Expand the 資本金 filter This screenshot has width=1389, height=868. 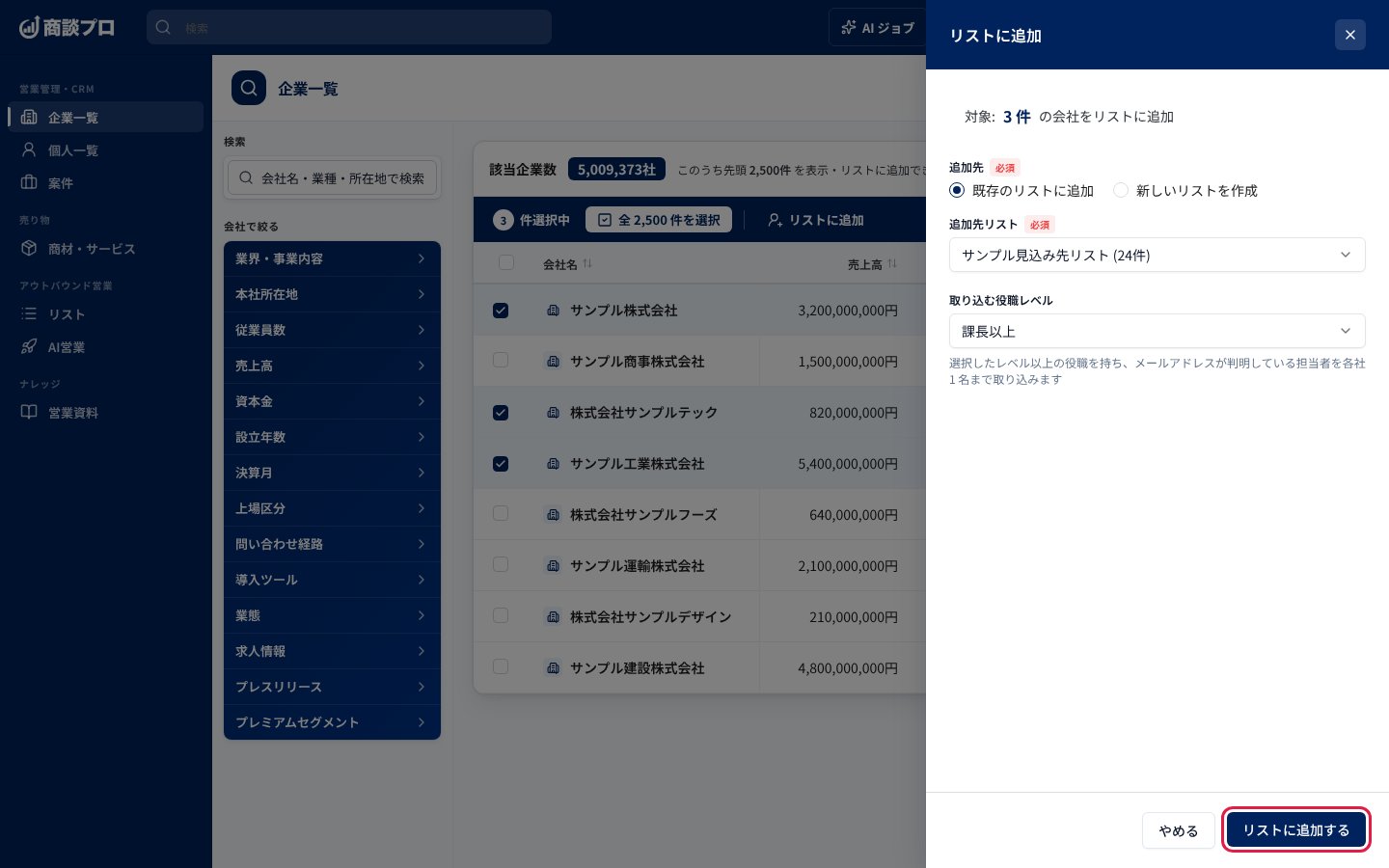[x=332, y=401]
